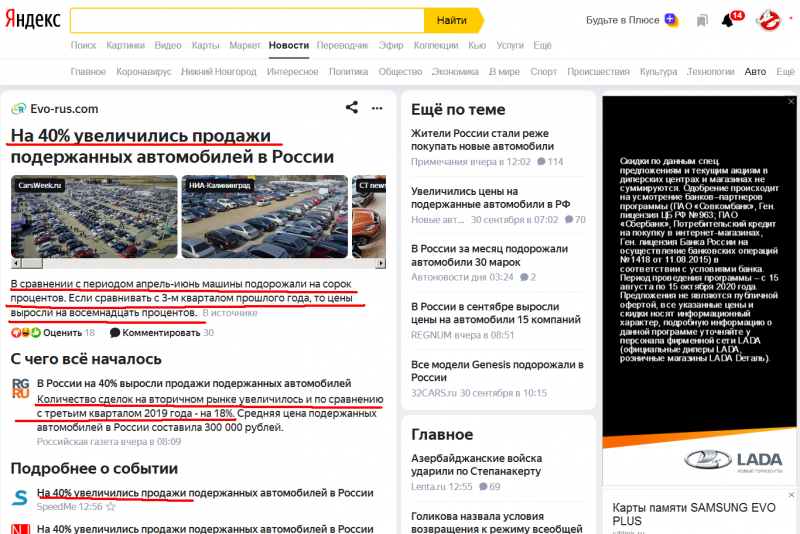Open the Нижний Новгород news category
The image size is (800, 534).
pyautogui.click(x=219, y=72)
